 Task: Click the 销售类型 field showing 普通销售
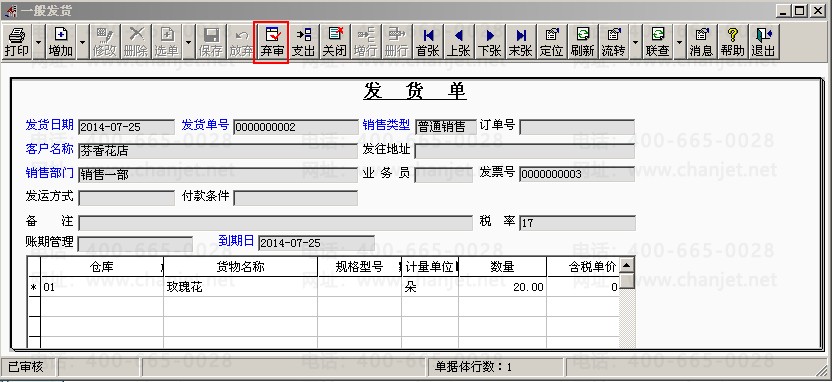tap(446, 127)
